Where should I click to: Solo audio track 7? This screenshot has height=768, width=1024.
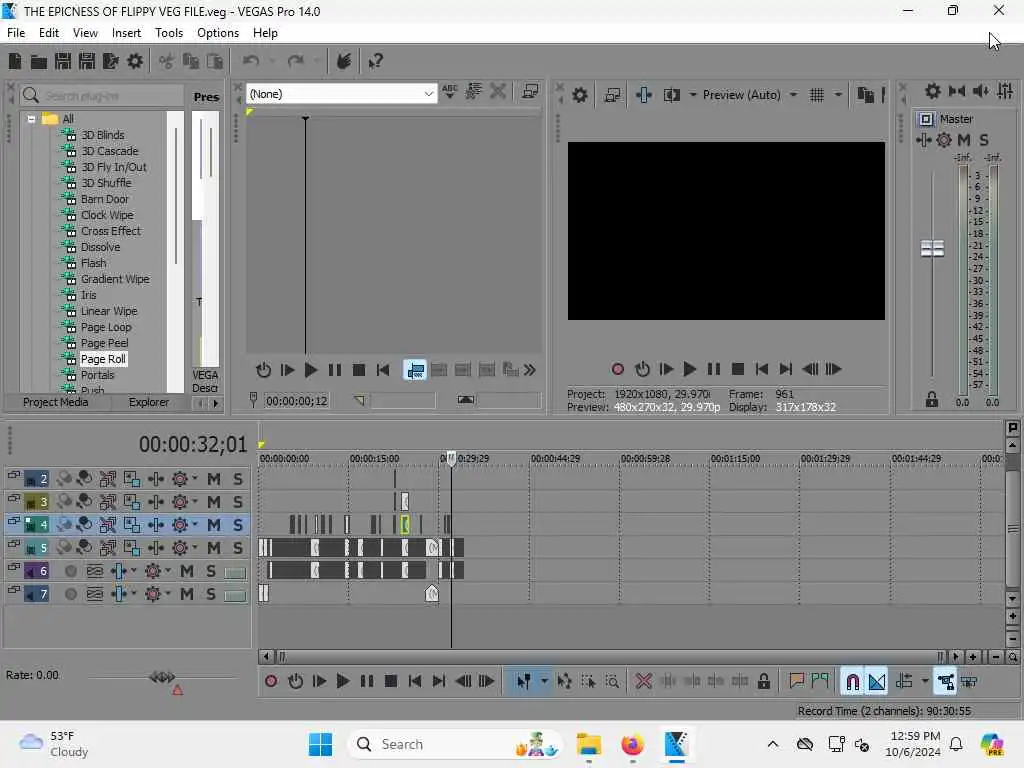[x=211, y=594]
